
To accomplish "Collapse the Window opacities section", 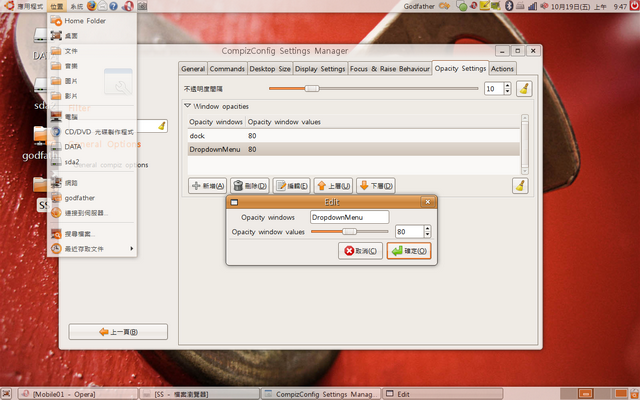I will pos(187,106).
